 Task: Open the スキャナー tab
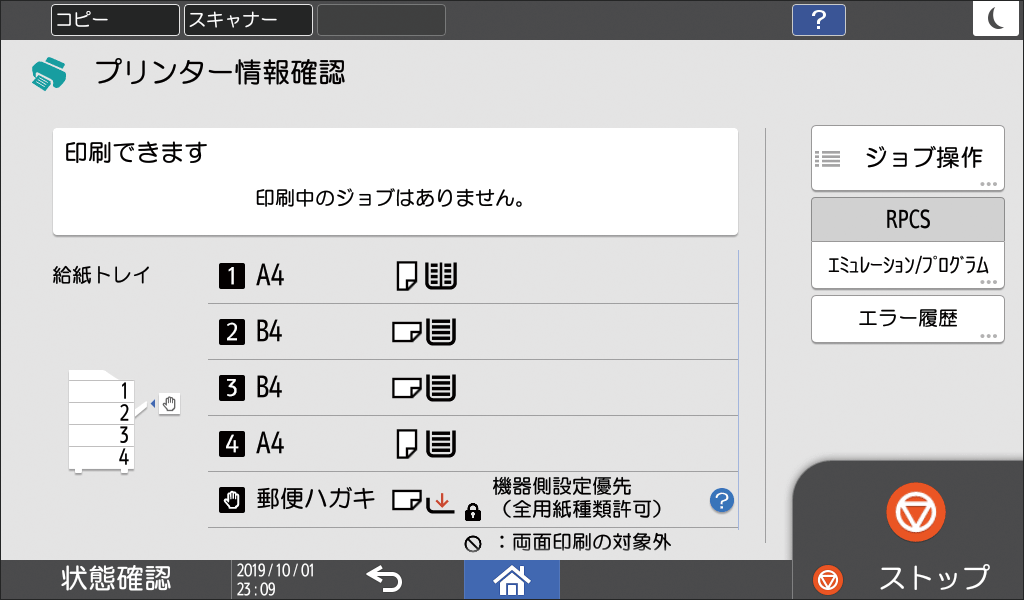(x=246, y=19)
